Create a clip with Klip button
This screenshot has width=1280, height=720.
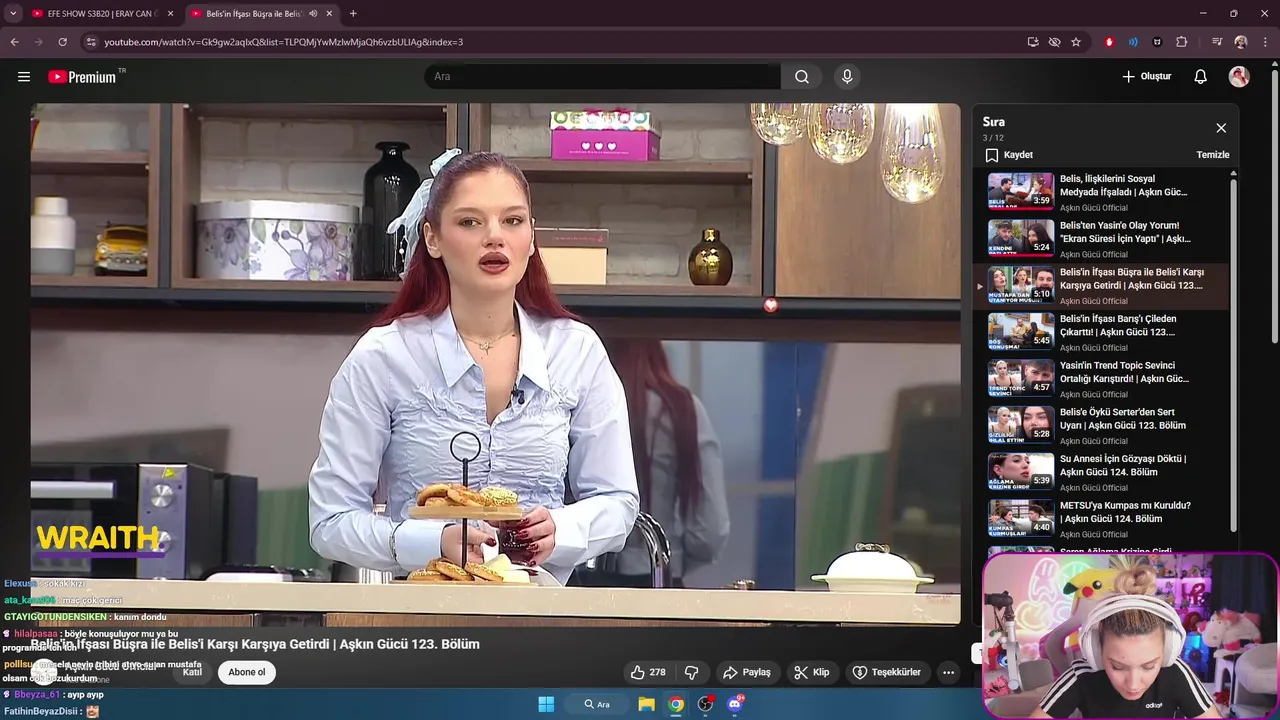coord(812,672)
